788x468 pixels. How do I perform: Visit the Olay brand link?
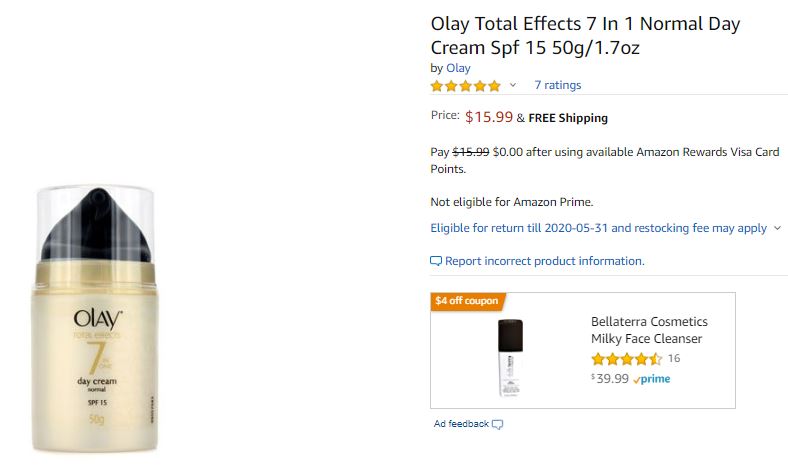click(458, 68)
